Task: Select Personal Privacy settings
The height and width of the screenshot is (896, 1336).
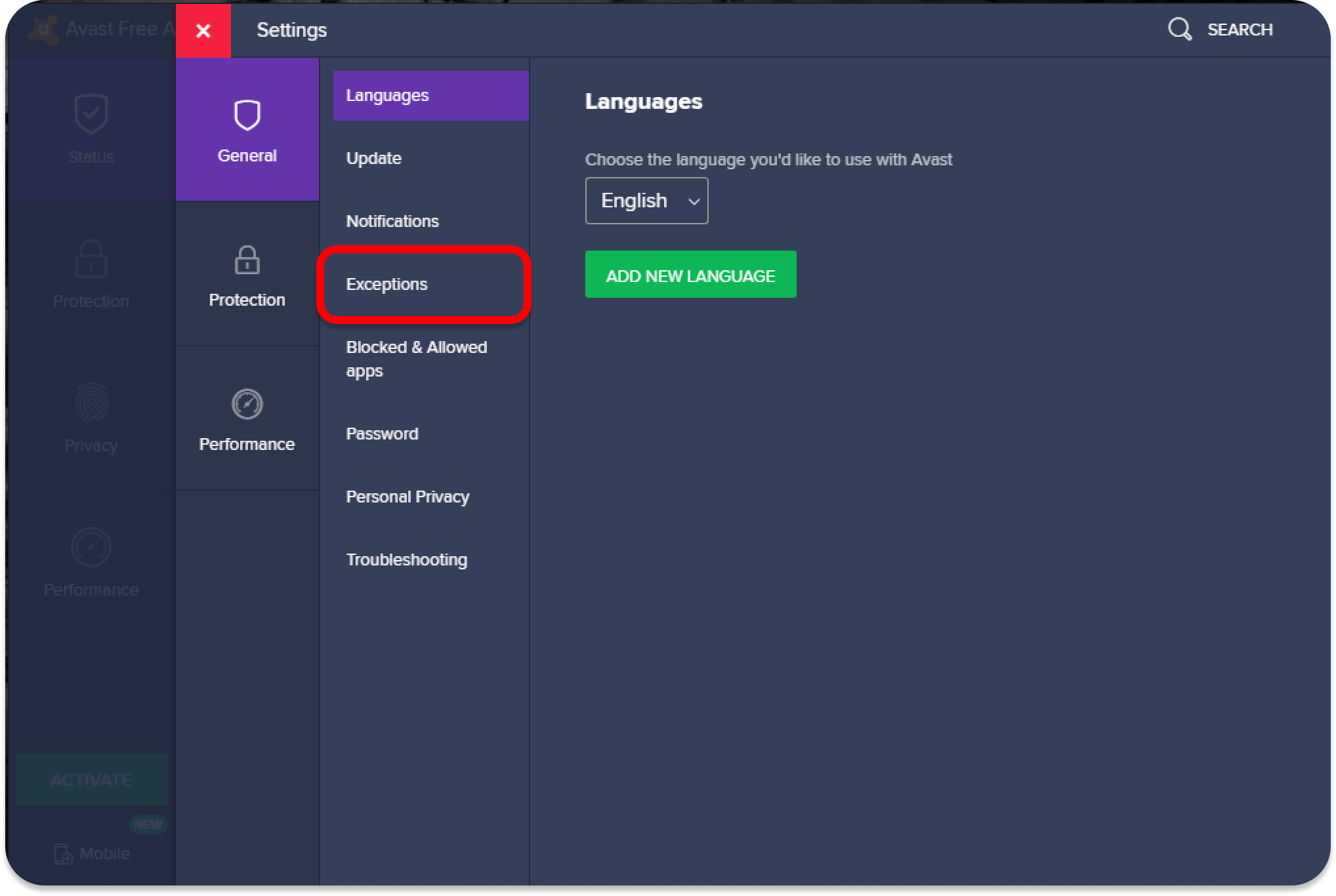Action: 407,497
